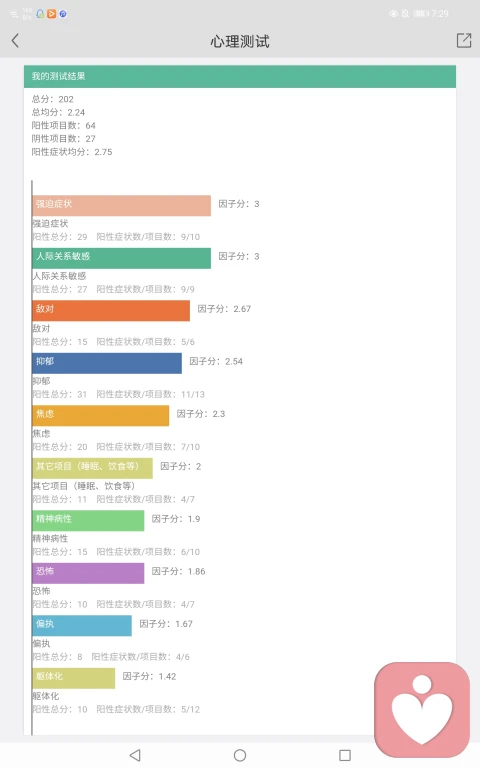
Task: Tap the blue 抑郁 bar
Action: pyautogui.click(x=107, y=363)
